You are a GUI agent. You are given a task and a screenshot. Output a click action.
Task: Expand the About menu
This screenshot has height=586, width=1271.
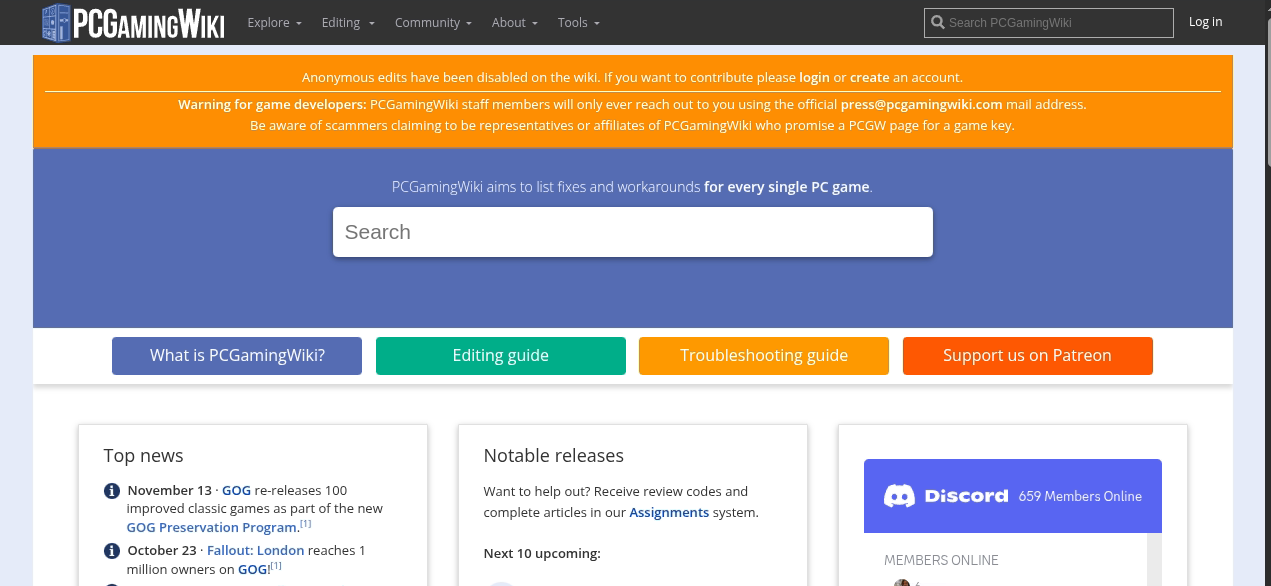pos(514,22)
